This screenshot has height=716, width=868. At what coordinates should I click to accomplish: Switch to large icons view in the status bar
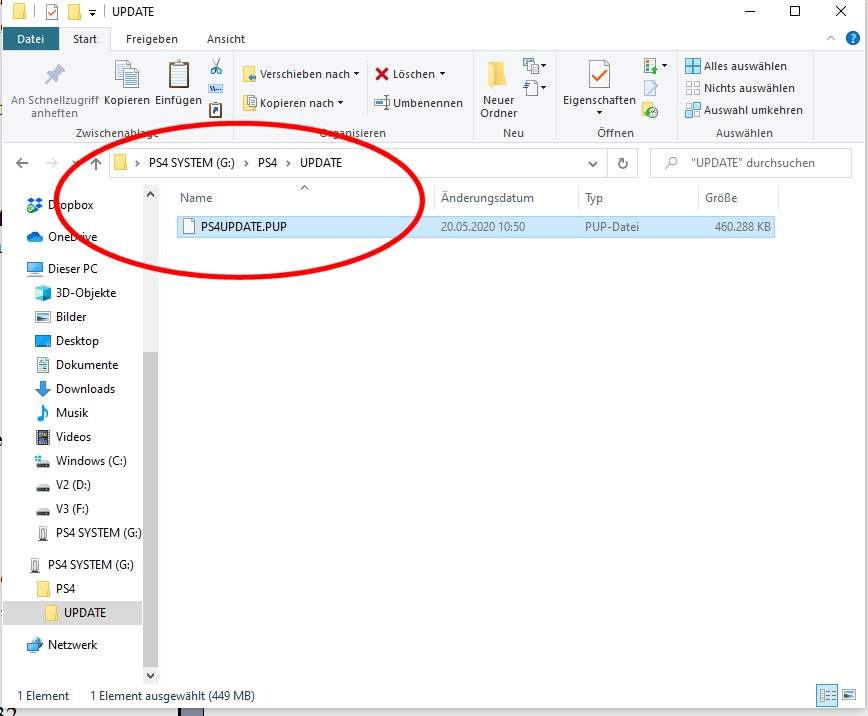click(849, 695)
